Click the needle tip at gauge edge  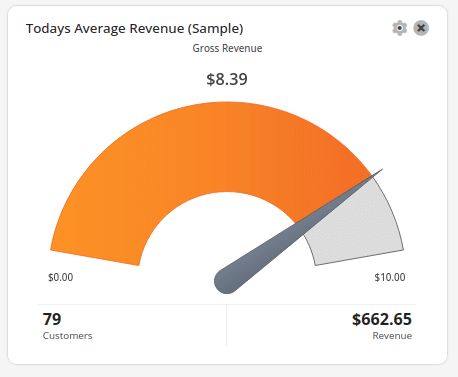pyautogui.click(x=379, y=171)
